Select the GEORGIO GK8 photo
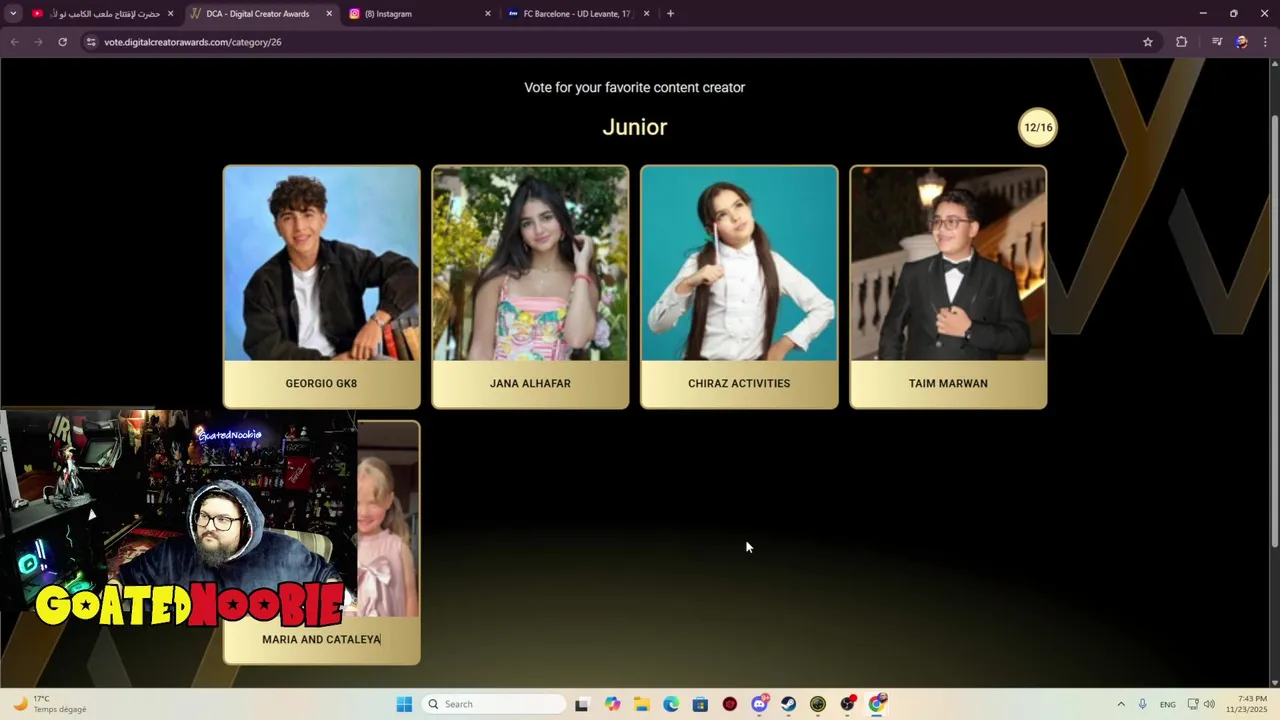1280x720 pixels. [x=321, y=263]
